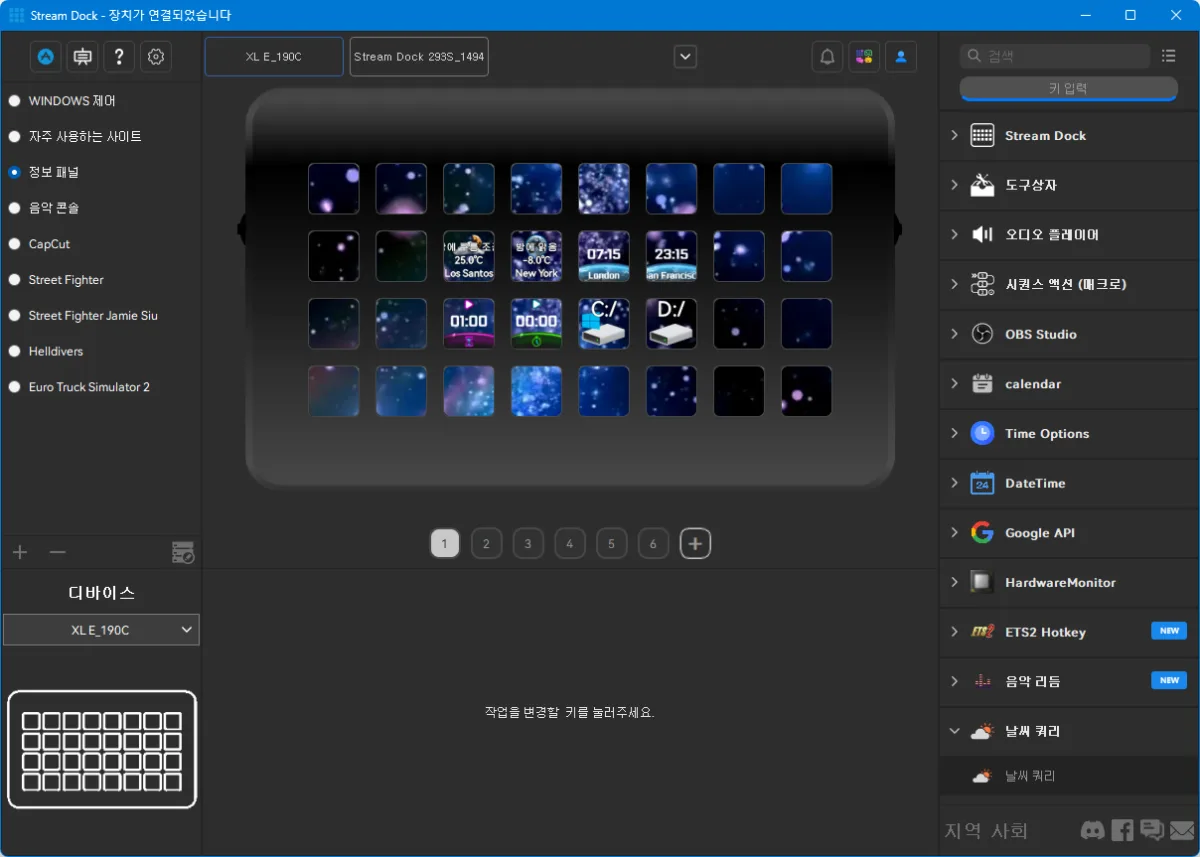Click the Los Santos weather key
The image size is (1200, 857).
[x=469, y=257]
